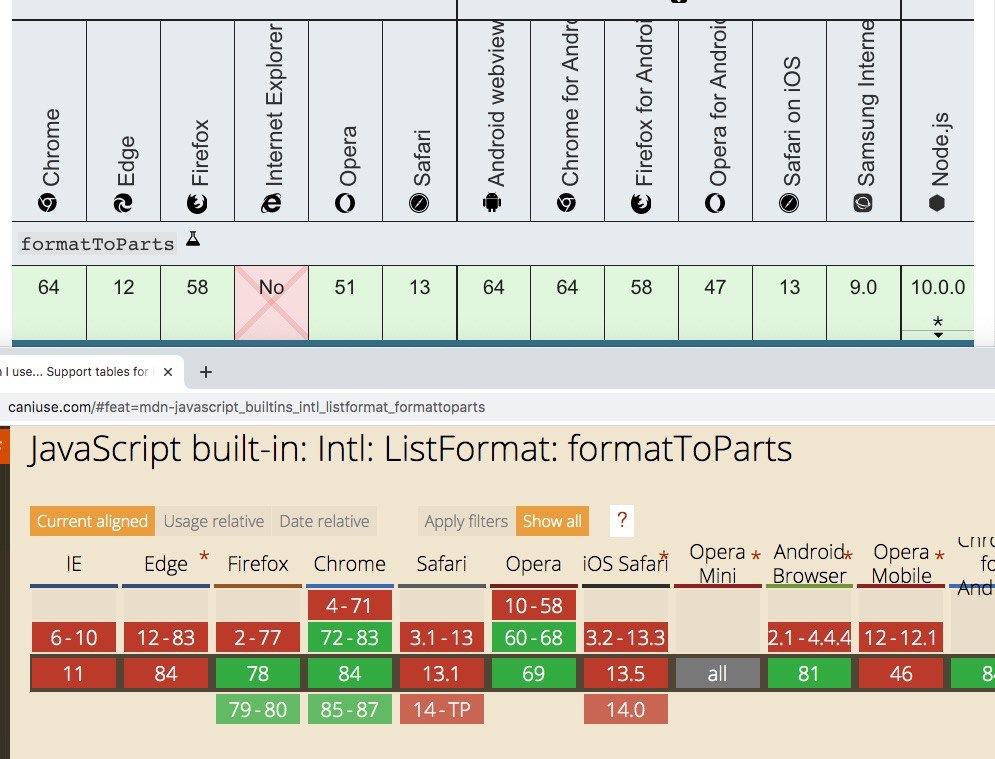The height and width of the screenshot is (759, 995).
Task: Click the Internet Explorer 'No' support cell
Action: click(x=272, y=303)
